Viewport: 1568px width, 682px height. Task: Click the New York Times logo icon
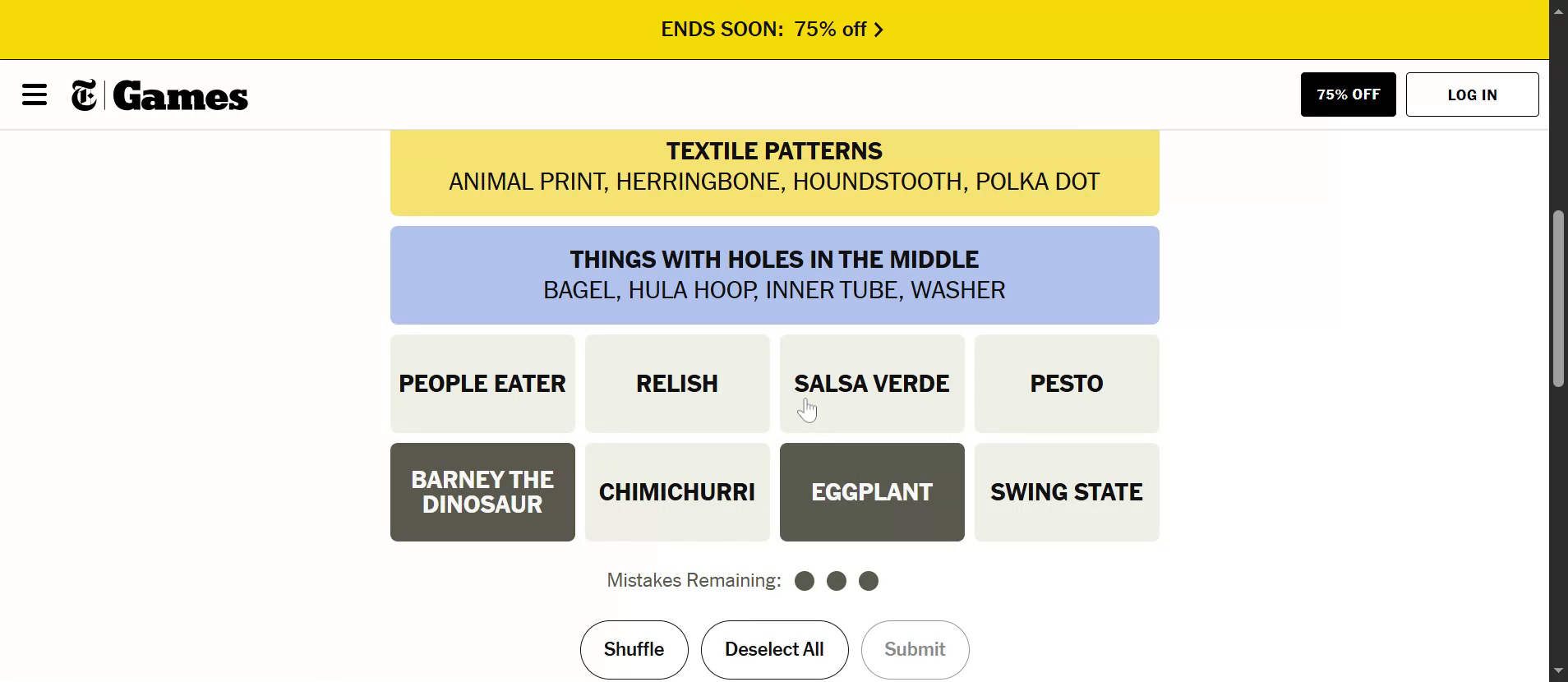click(84, 95)
